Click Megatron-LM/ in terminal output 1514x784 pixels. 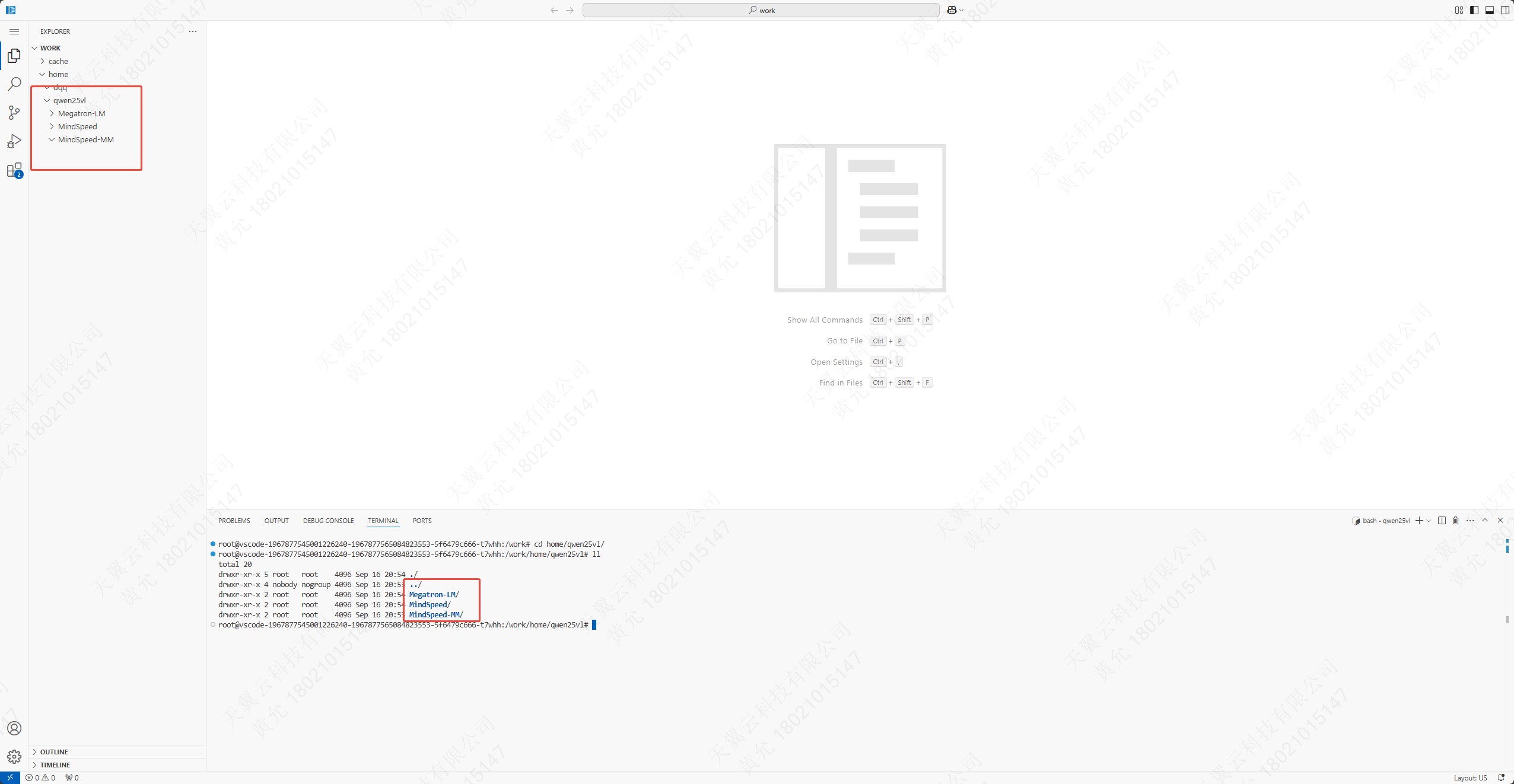click(434, 595)
